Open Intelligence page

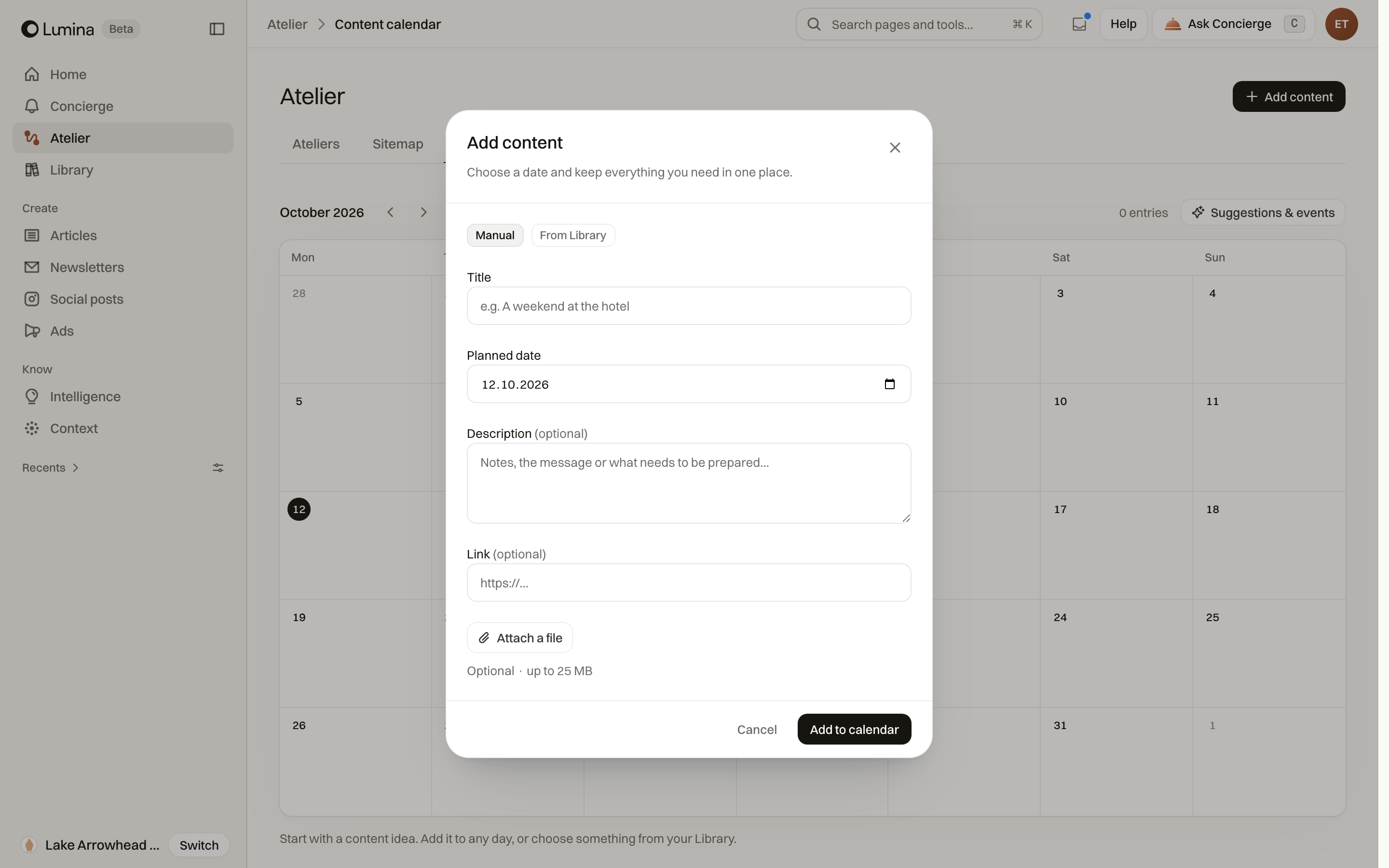[123, 397]
